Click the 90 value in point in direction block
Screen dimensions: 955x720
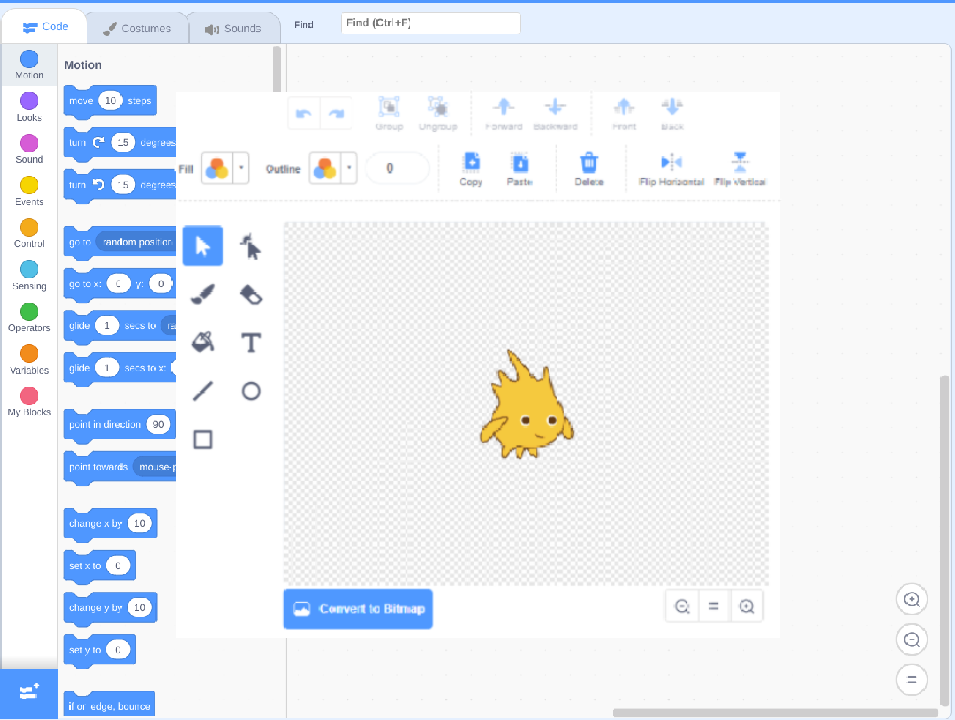(158, 425)
